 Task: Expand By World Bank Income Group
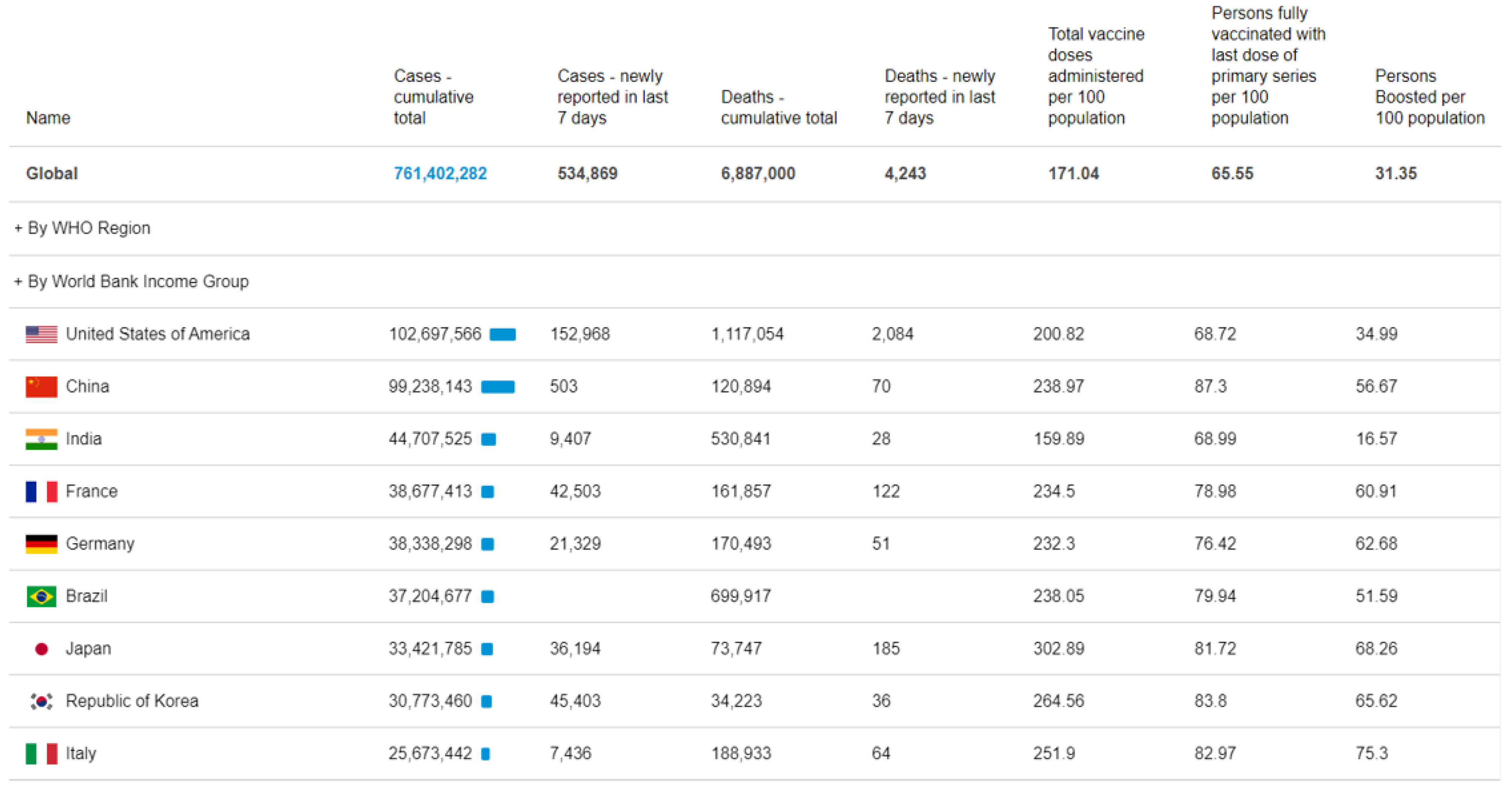click(131, 281)
